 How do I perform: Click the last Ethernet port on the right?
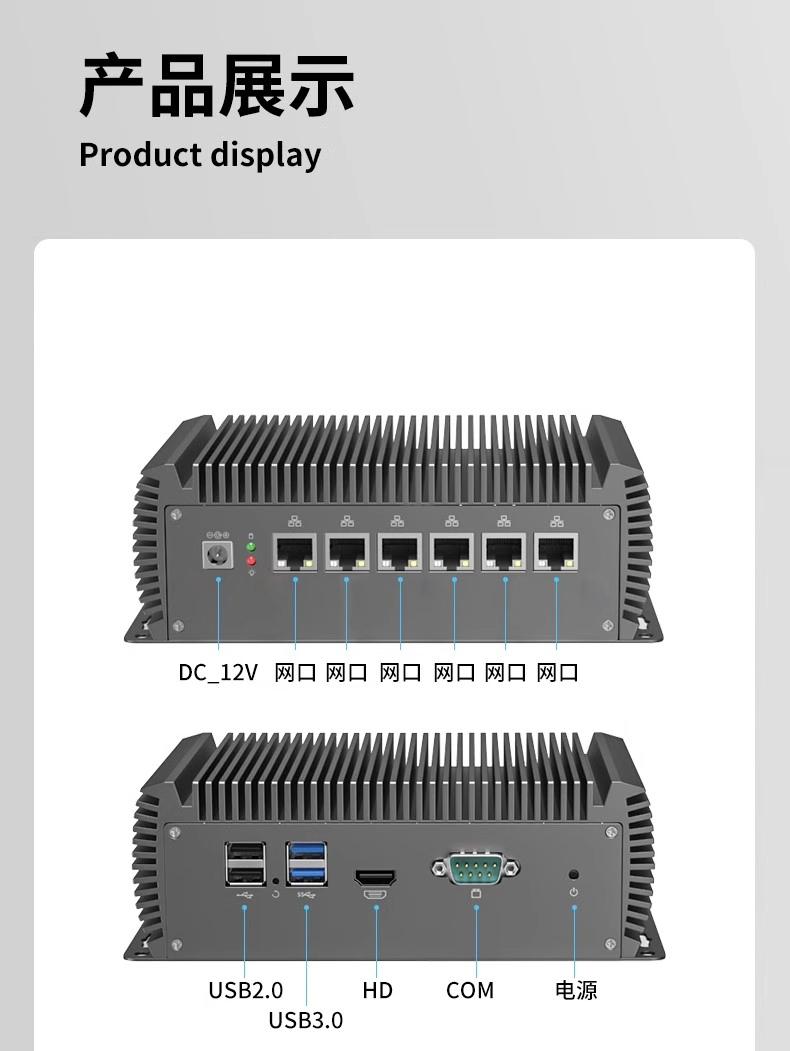pyautogui.click(x=555, y=552)
